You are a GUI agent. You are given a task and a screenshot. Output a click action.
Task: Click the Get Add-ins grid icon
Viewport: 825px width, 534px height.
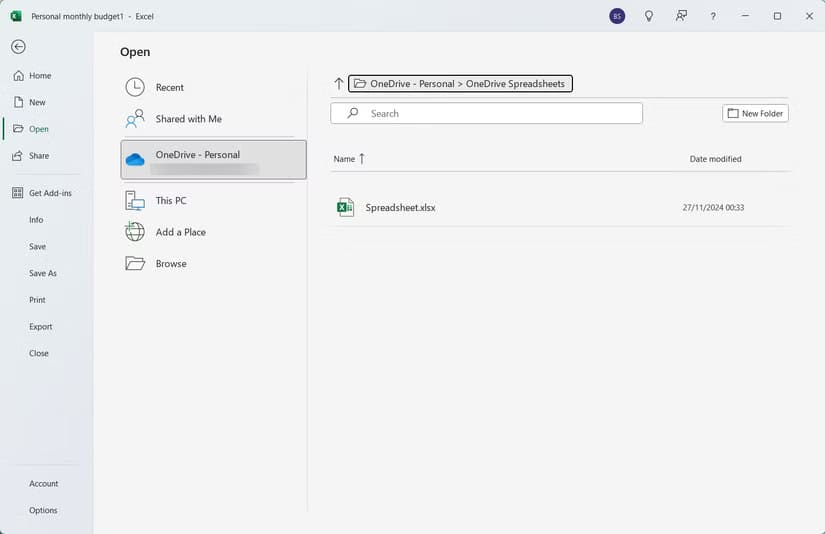(x=17, y=193)
